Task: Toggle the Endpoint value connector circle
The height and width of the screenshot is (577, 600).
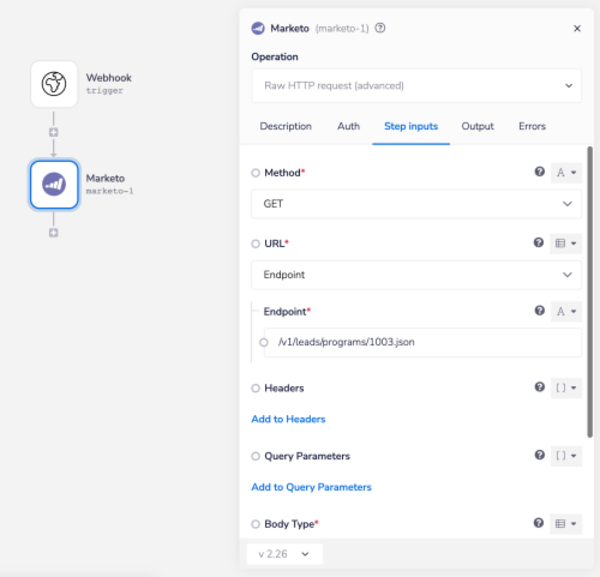Action: pyautogui.click(x=264, y=342)
